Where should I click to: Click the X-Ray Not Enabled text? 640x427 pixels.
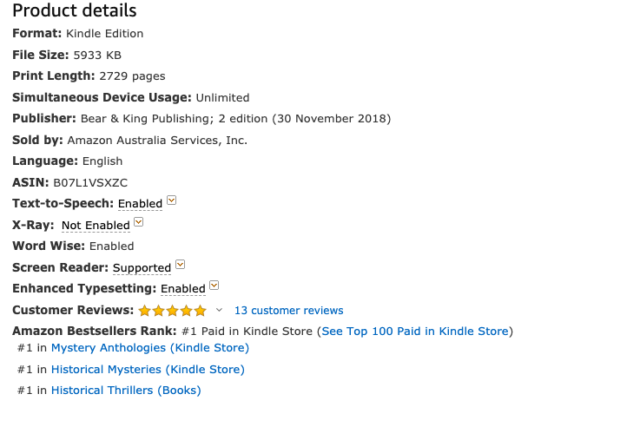(x=95, y=225)
